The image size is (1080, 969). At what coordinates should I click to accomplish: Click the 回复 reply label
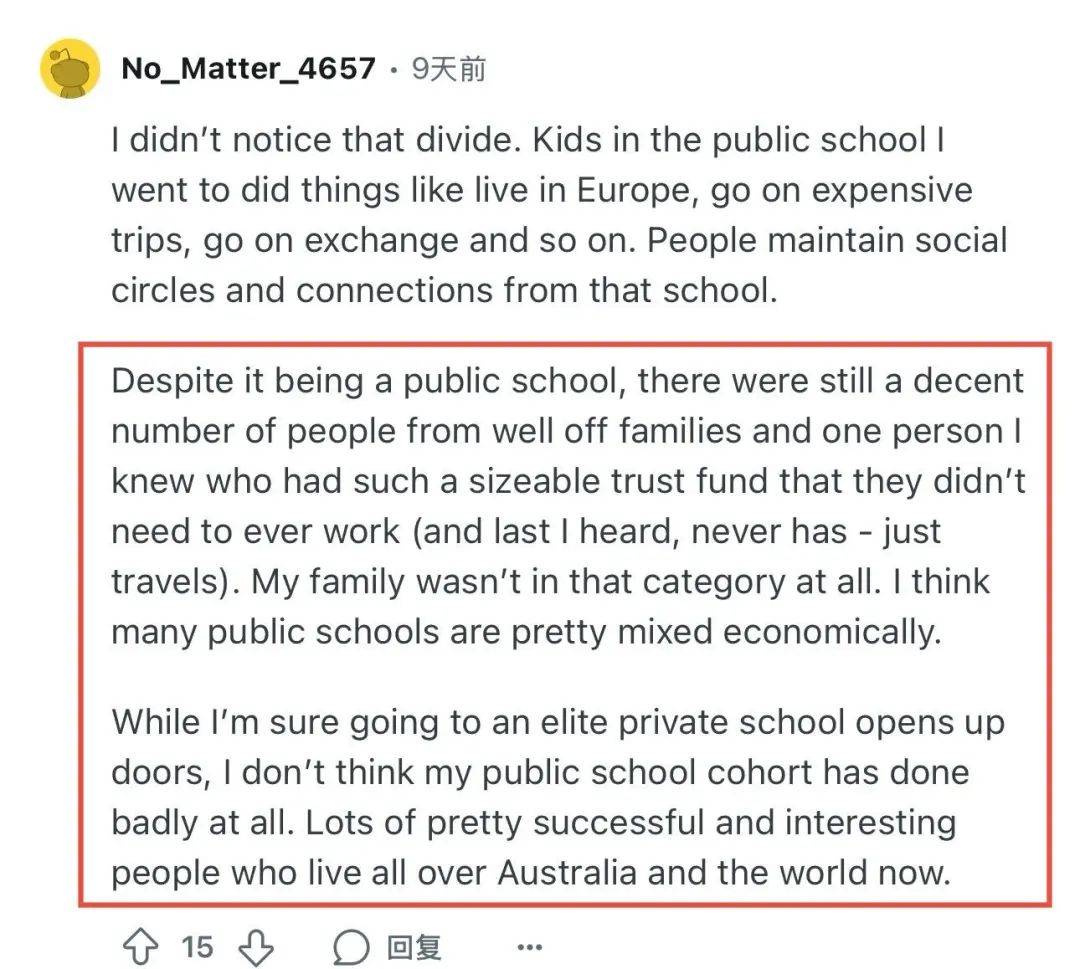(413, 947)
